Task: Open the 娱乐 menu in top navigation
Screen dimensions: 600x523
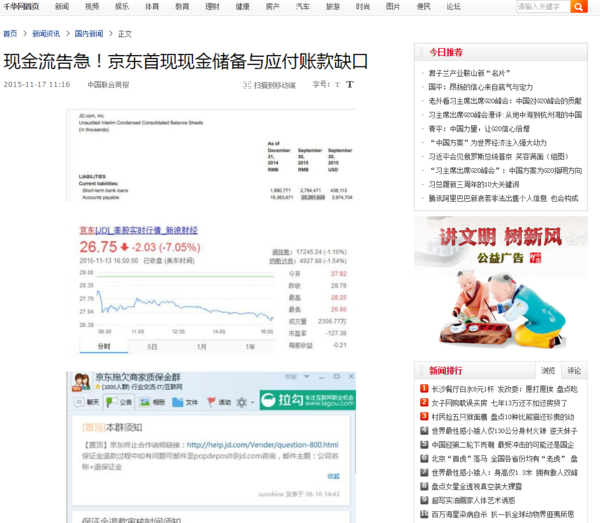Action: 121,7
